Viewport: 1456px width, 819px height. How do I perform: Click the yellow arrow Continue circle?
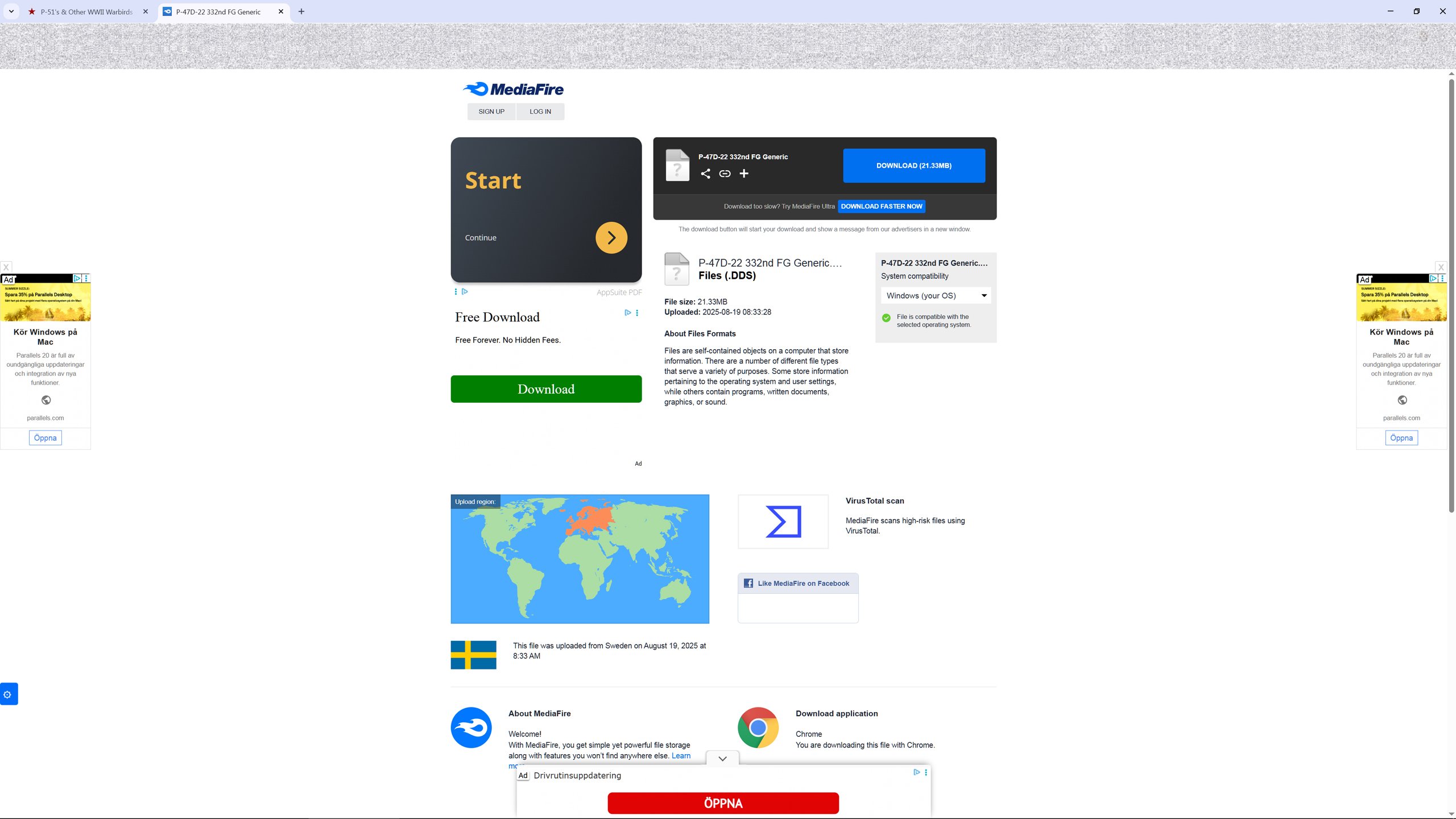click(x=611, y=238)
